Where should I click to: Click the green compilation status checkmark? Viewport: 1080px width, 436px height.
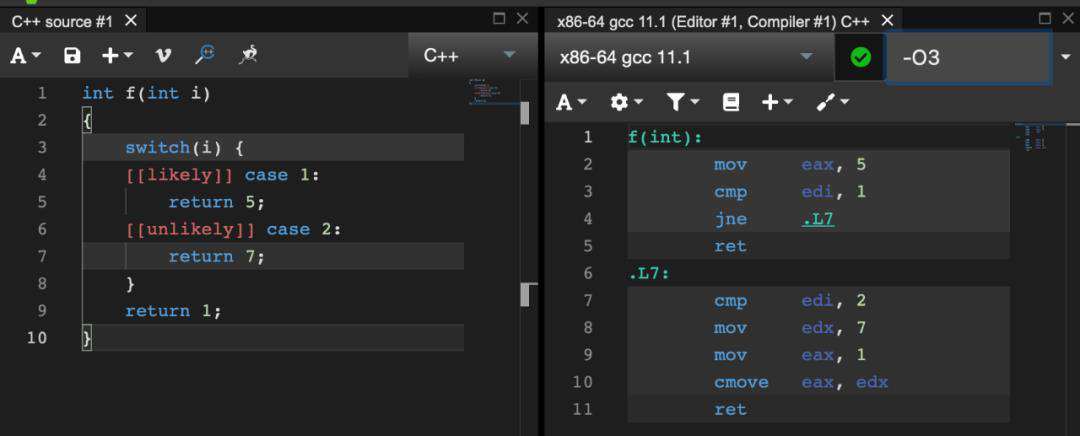click(860, 57)
